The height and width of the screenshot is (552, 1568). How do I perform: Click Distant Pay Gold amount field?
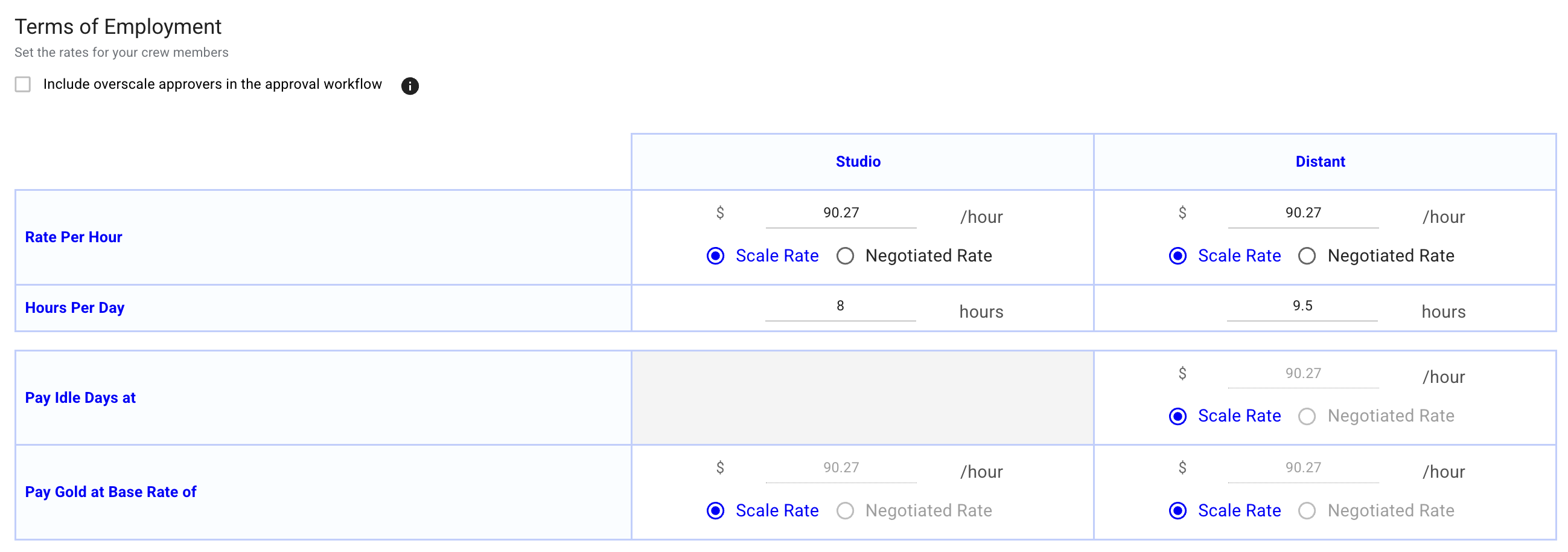coord(1302,468)
